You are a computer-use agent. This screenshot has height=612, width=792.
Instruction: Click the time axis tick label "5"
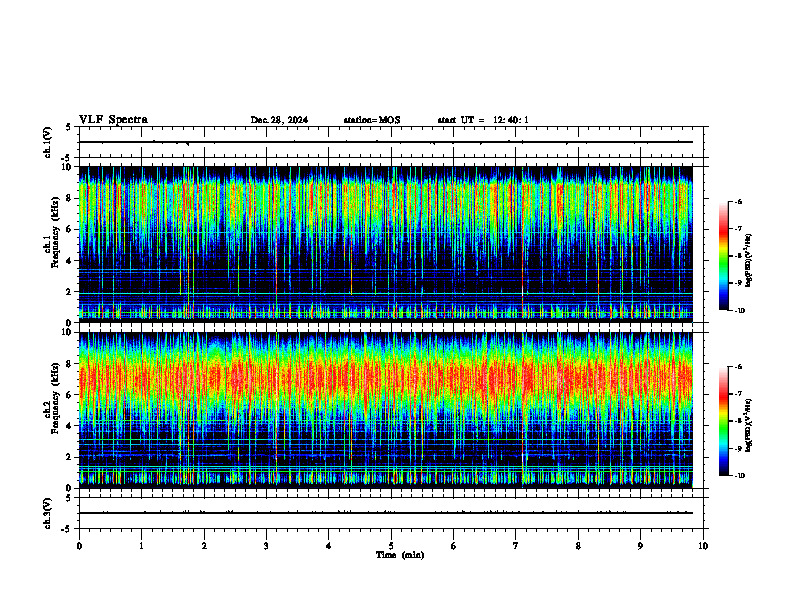391,546
